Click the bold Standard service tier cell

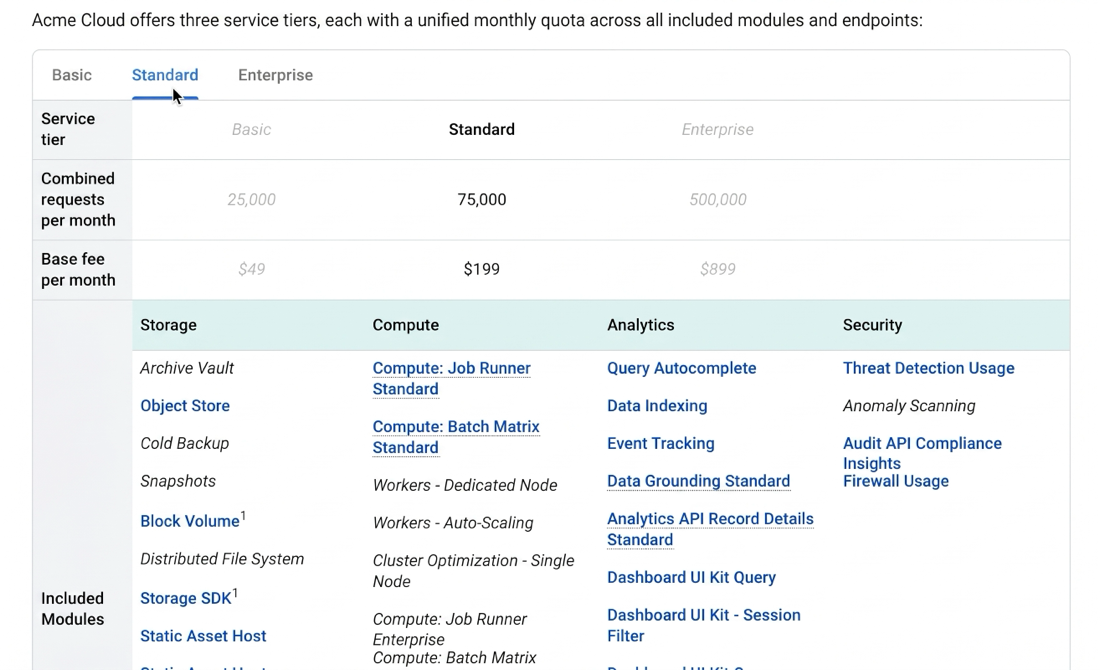(481, 129)
